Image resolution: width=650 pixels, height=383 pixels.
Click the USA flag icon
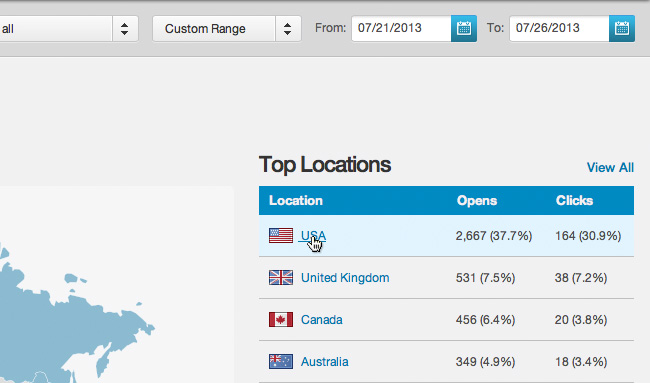(281, 235)
